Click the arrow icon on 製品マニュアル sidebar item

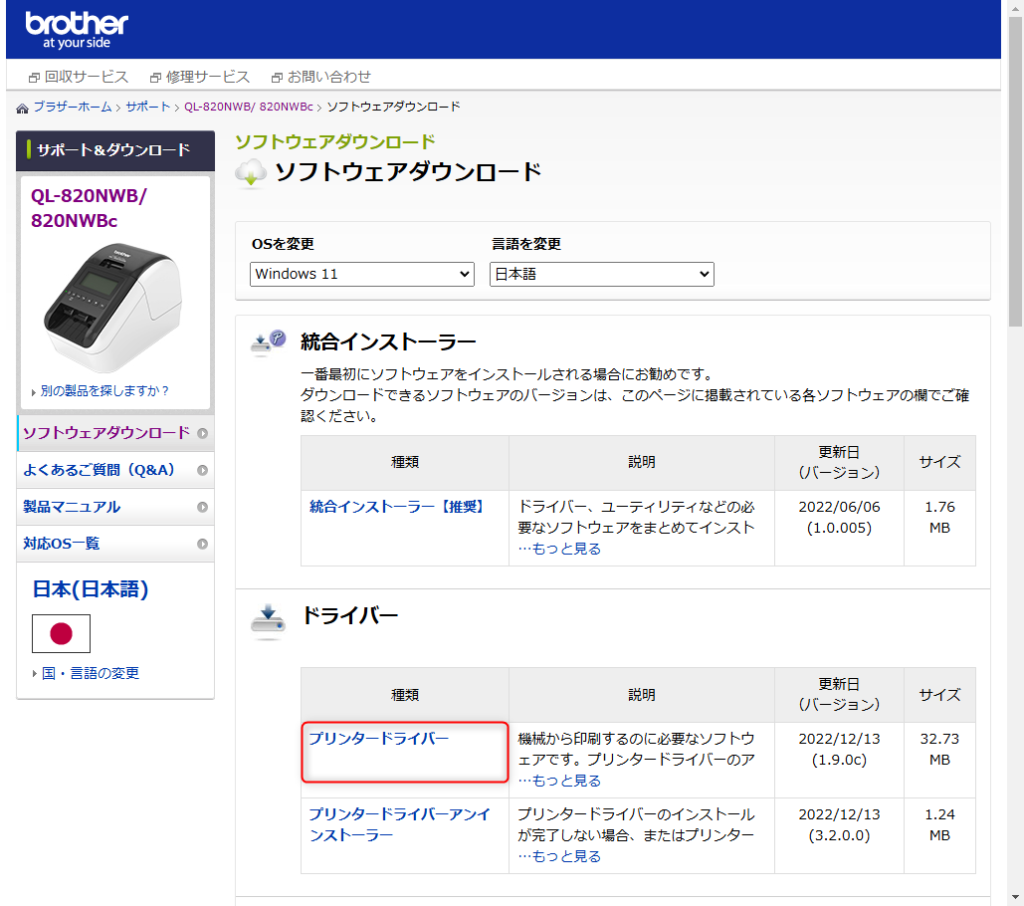[x=202, y=507]
